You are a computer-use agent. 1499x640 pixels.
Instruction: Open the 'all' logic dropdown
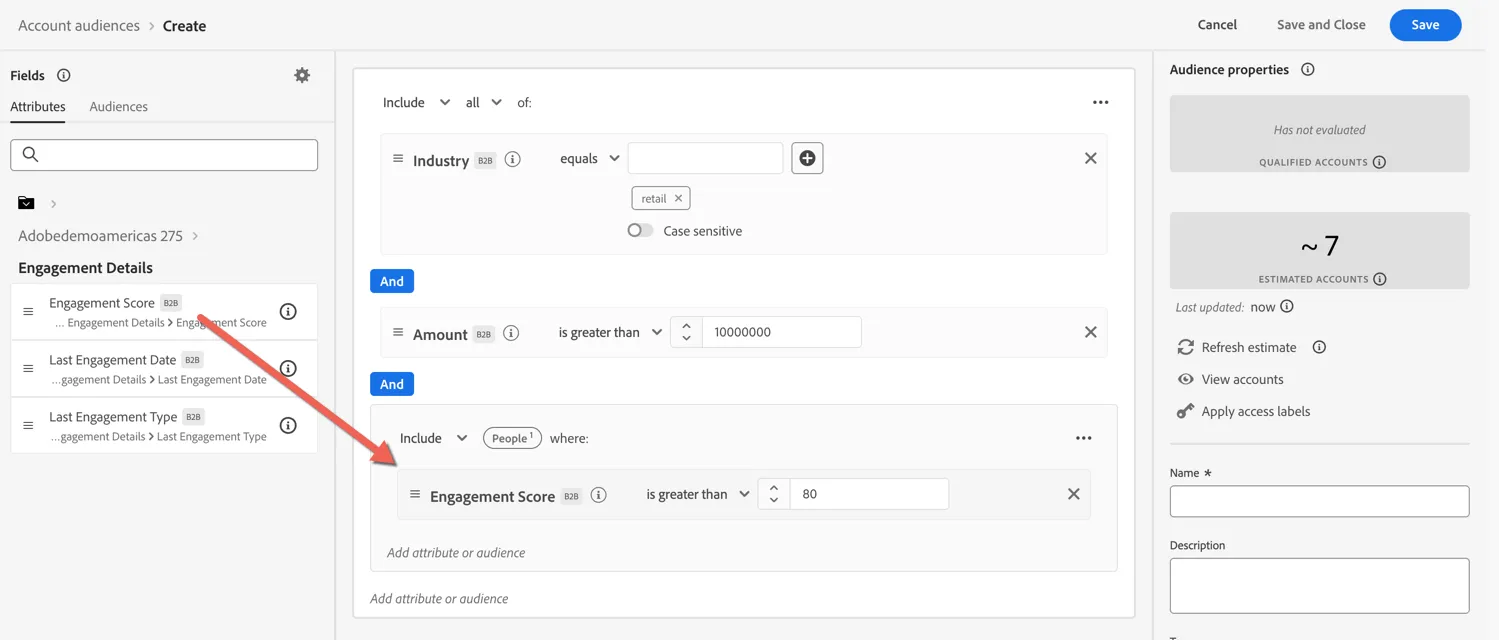(484, 102)
